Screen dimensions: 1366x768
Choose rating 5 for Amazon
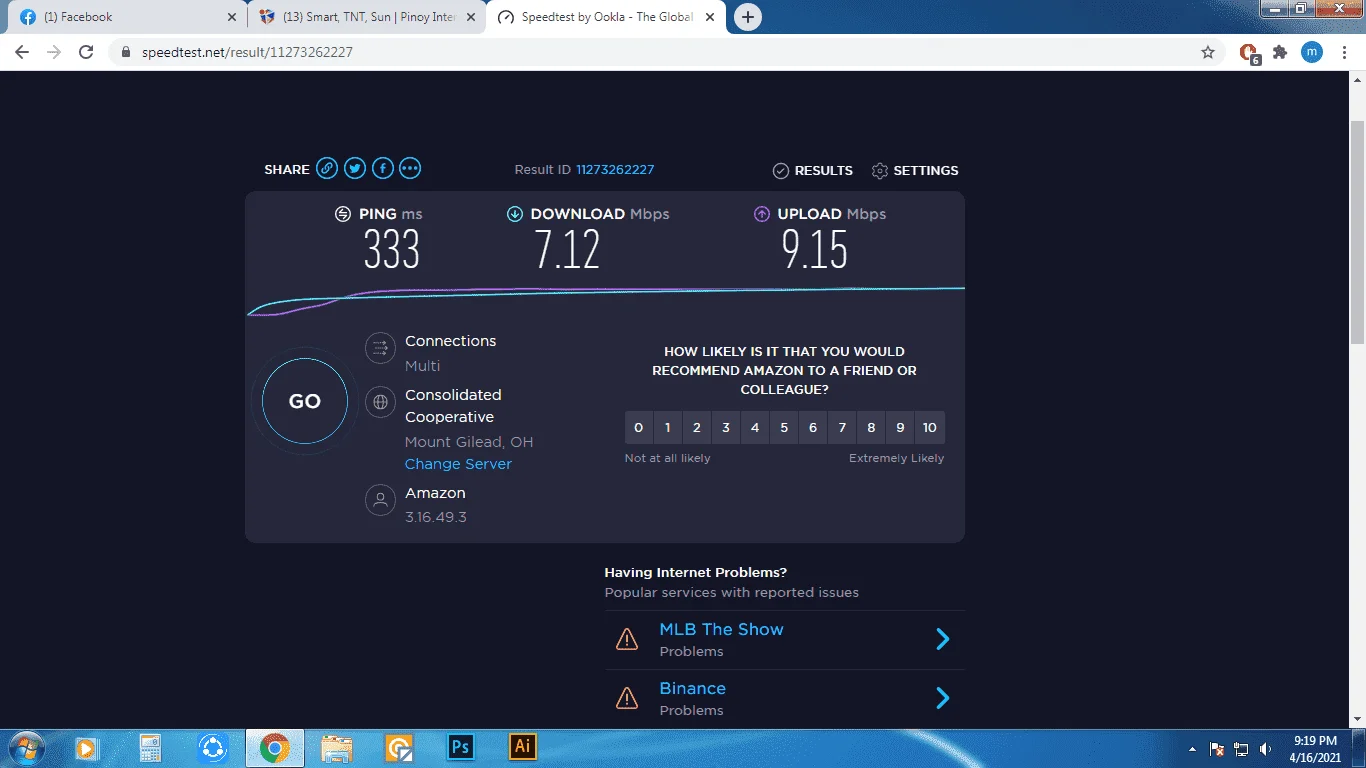(x=784, y=427)
